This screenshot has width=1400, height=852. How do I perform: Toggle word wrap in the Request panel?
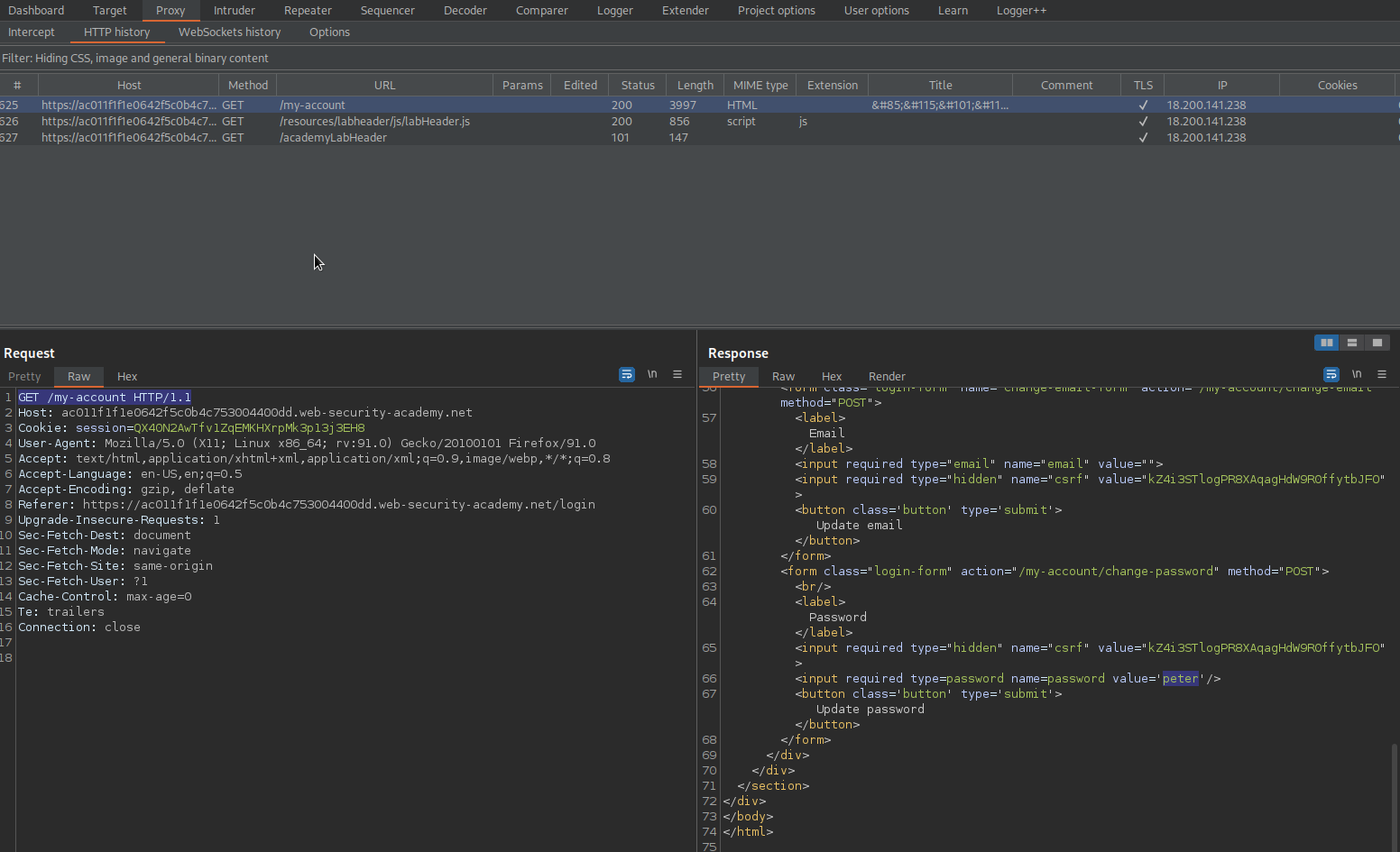[x=627, y=374]
